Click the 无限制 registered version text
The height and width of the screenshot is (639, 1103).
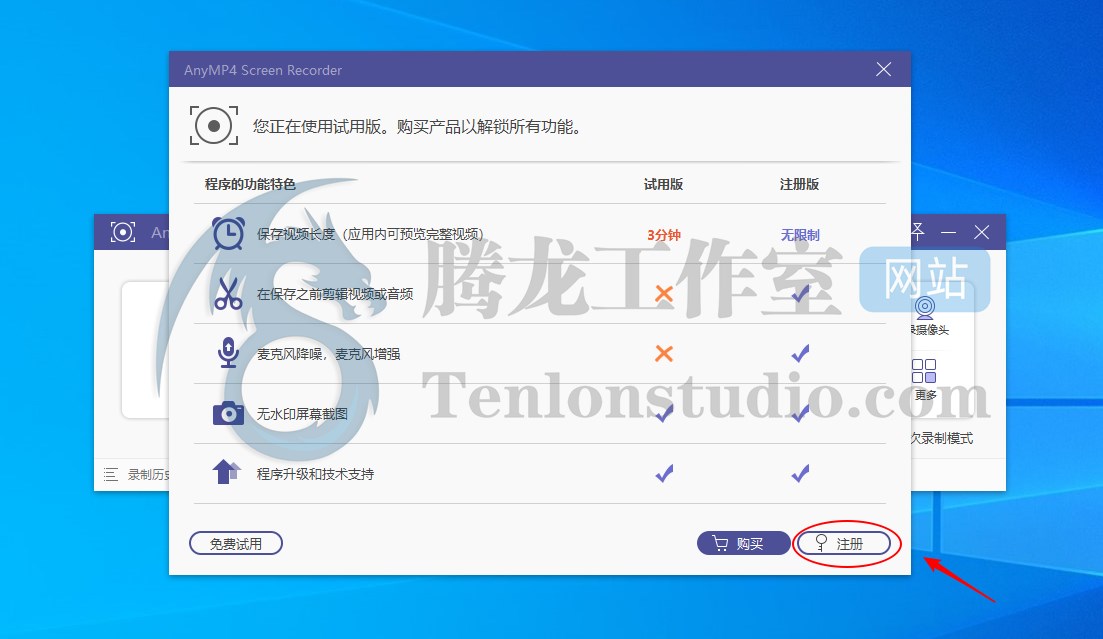coord(800,235)
